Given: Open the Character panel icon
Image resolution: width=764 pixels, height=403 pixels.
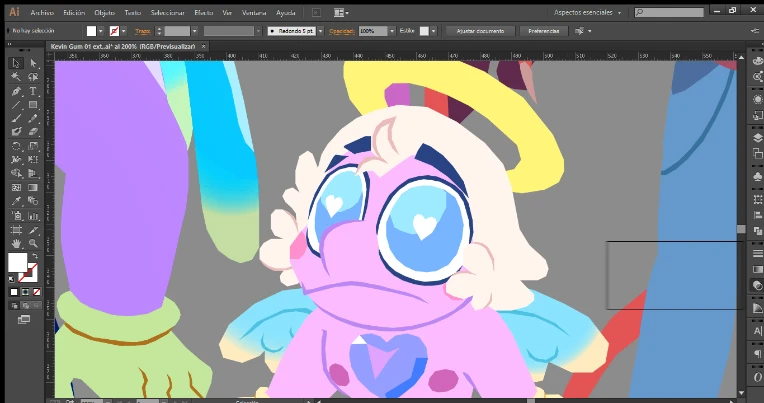Looking at the screenshot, I should (758, 331).
